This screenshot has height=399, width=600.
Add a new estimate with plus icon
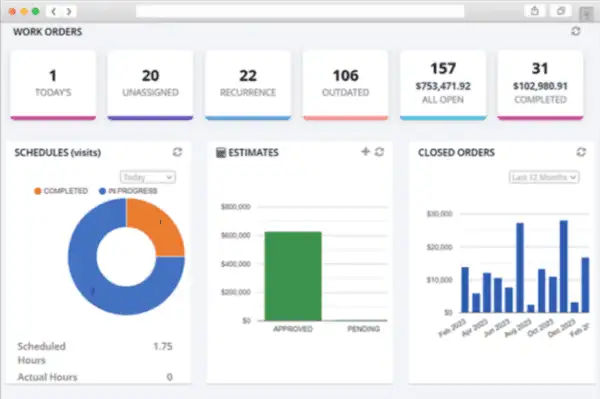coord(365,151)
